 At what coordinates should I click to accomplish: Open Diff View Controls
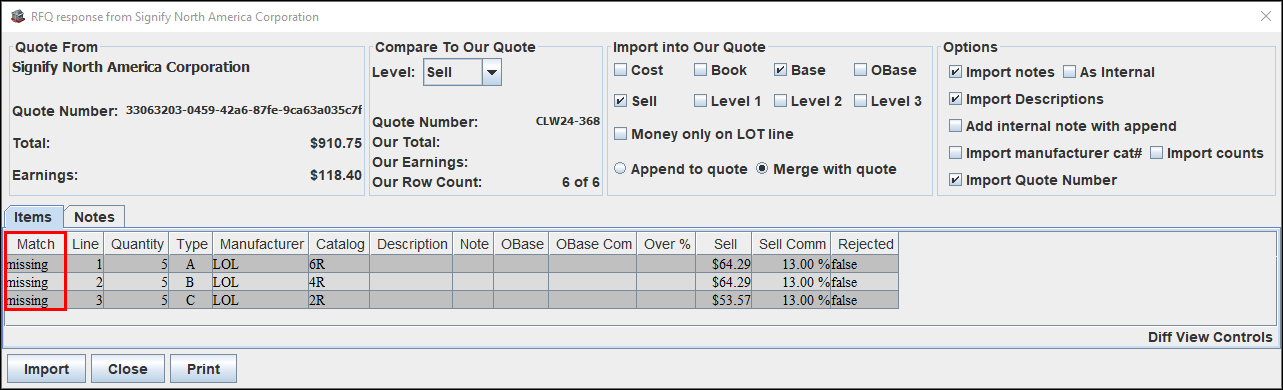tap(1210, 338)
